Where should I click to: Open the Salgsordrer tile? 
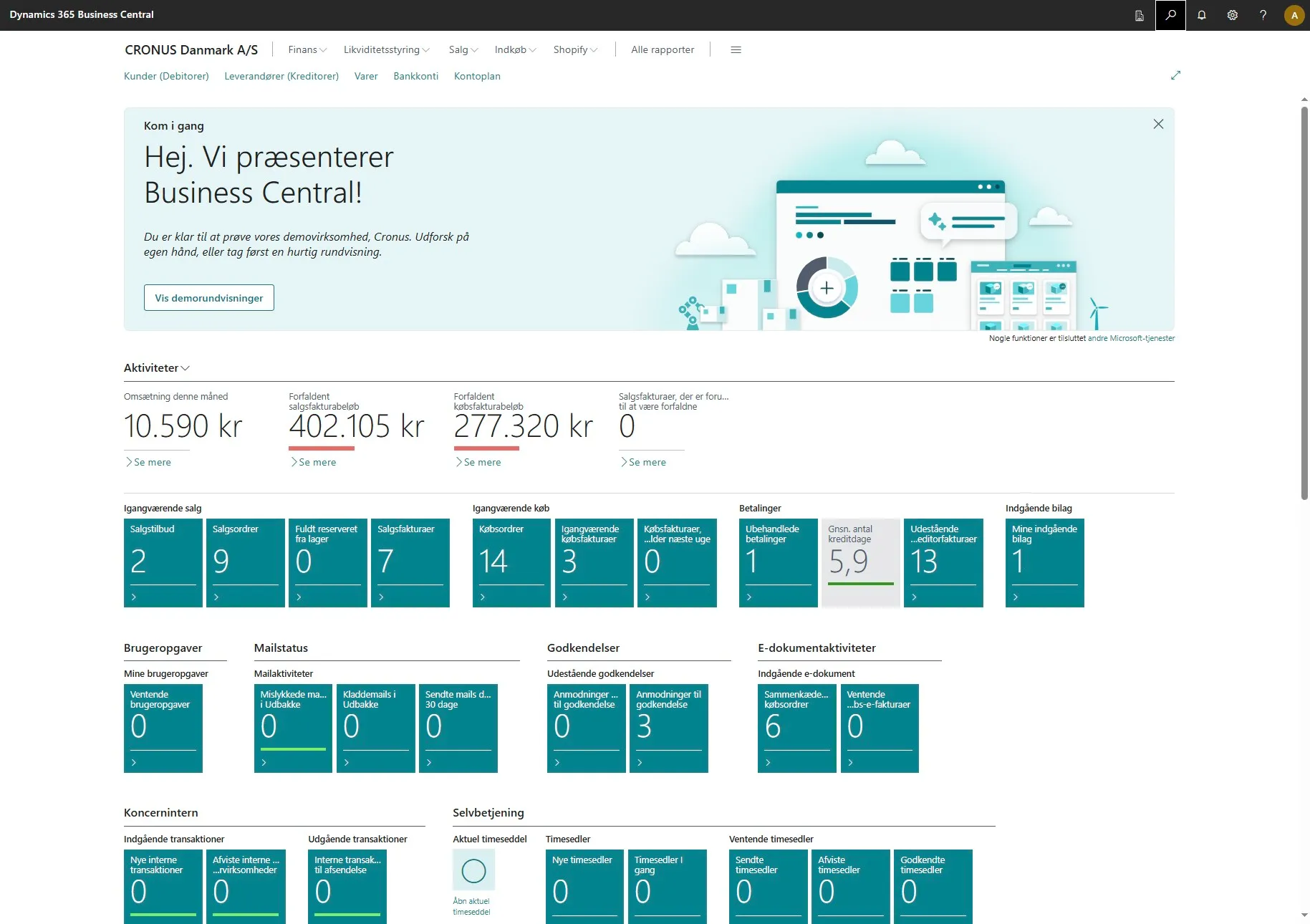[246, 563]
